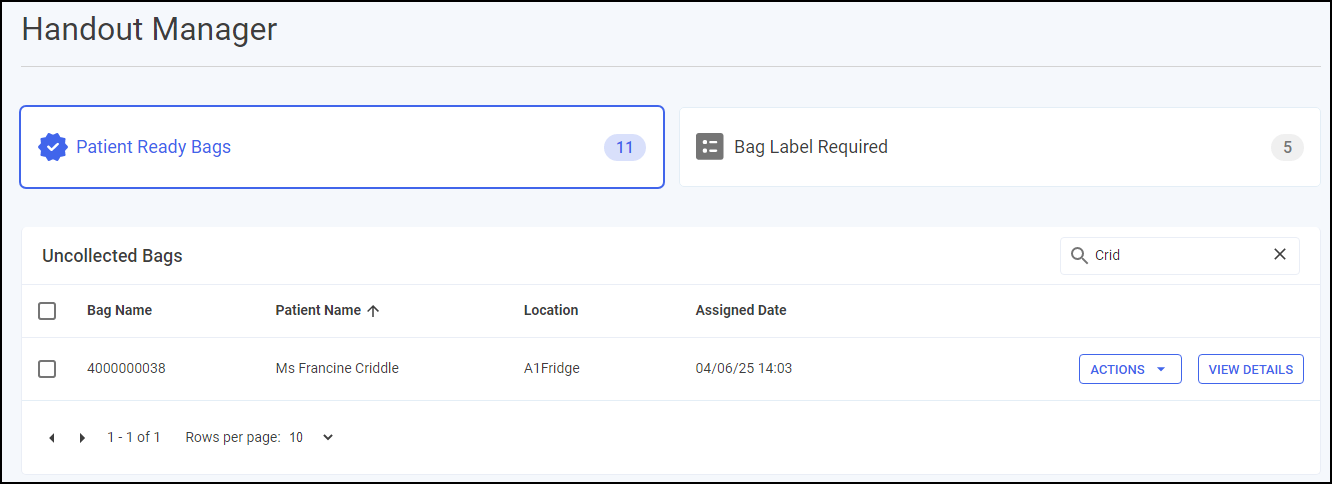Tick the select-all checkbox in table header
Screen dimensions: 1332x484
coord(47,311)
